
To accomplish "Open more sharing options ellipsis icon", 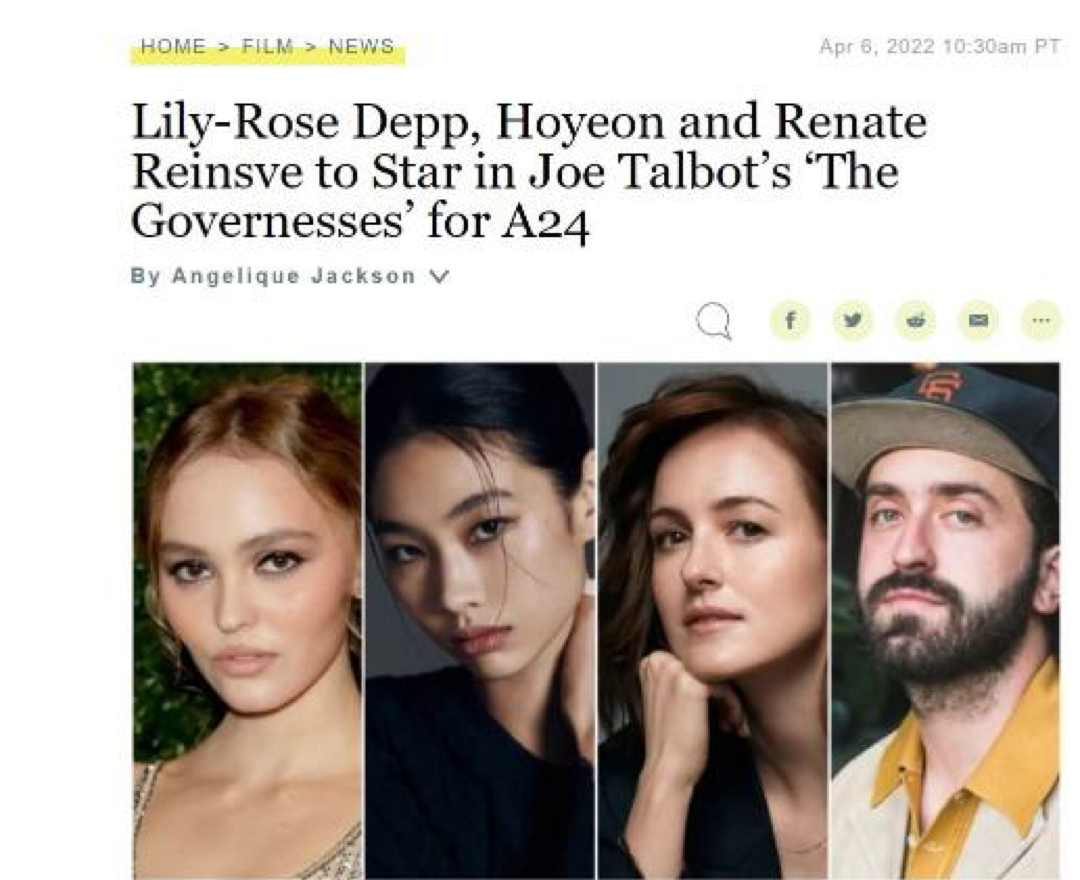I will click(1041, 320).
